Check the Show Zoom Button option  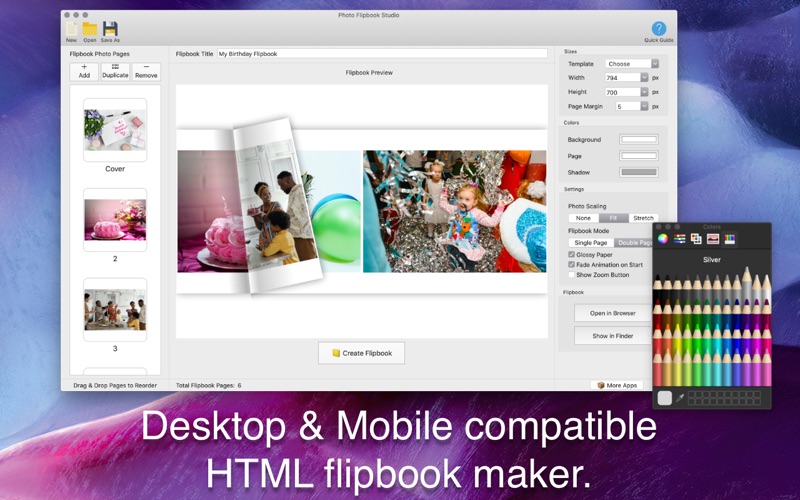tap(571, 274)
